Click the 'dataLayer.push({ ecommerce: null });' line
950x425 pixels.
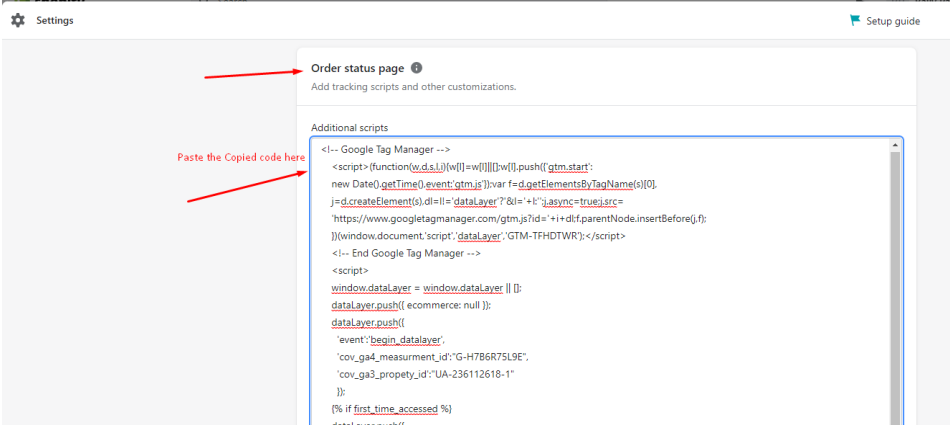click(411, 306)
